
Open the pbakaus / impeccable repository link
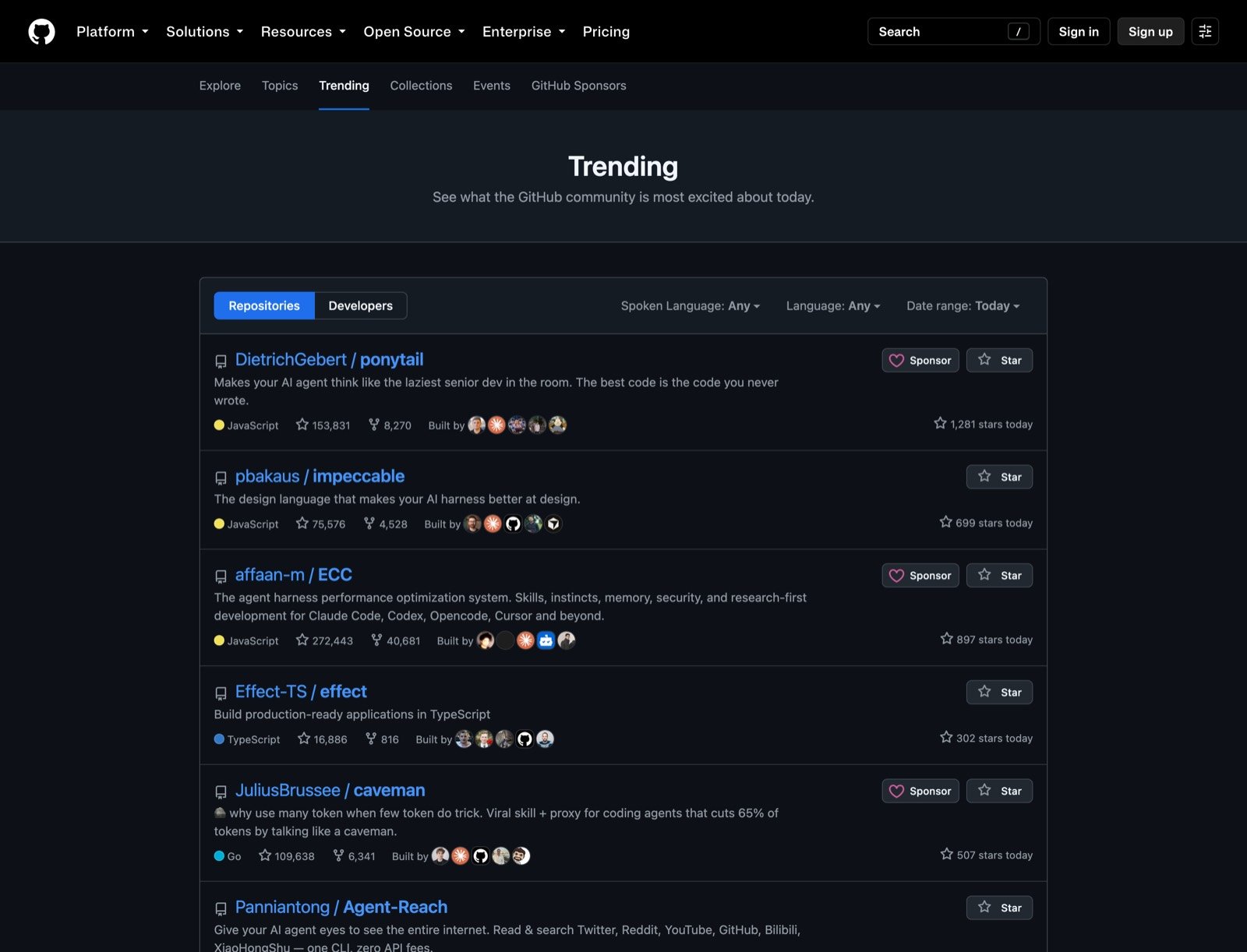[x=320, y=476]
